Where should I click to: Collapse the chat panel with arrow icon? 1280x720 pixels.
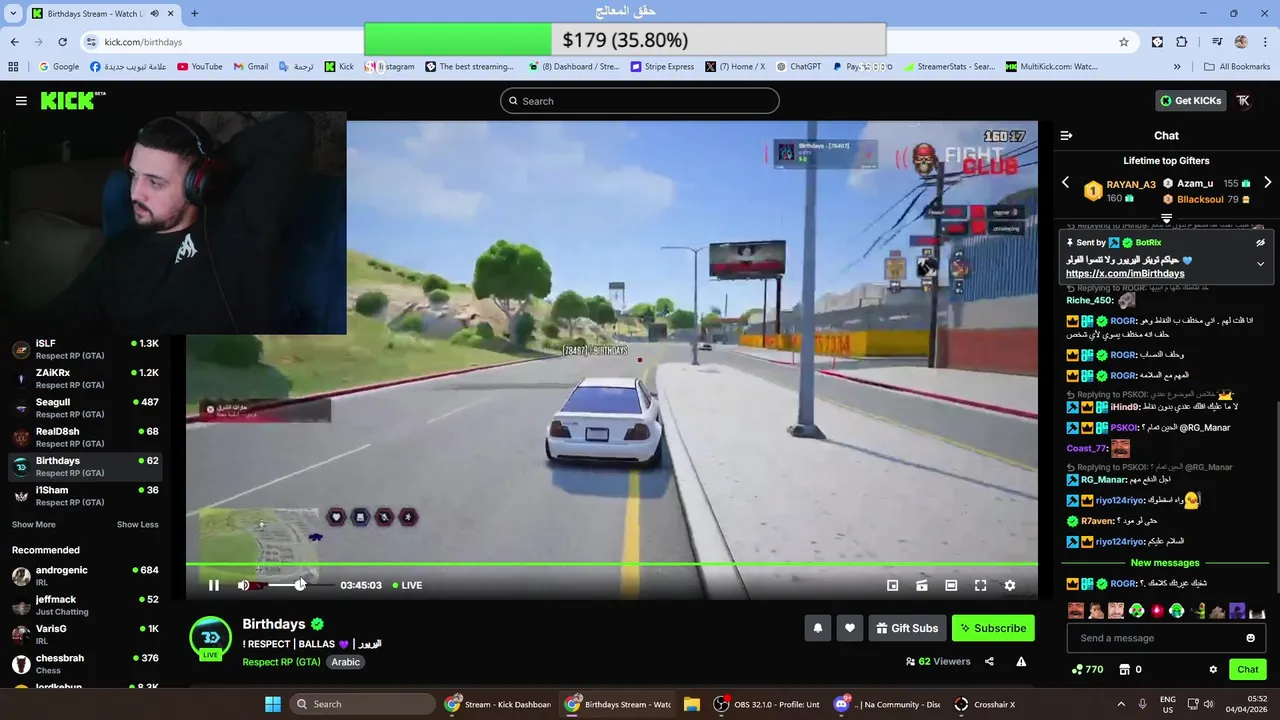click(x=1066, y=135)
